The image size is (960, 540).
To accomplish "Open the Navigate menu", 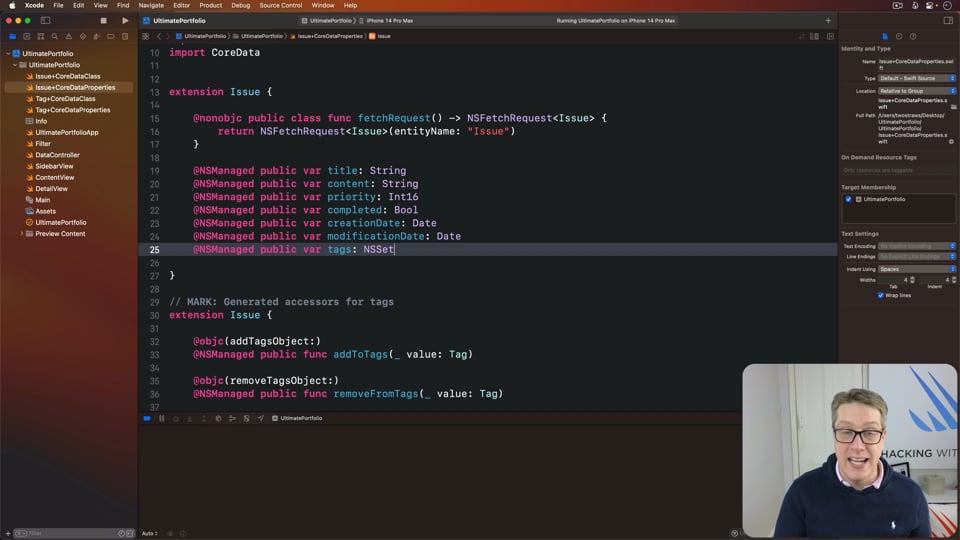I will click(x=151, y=5).
